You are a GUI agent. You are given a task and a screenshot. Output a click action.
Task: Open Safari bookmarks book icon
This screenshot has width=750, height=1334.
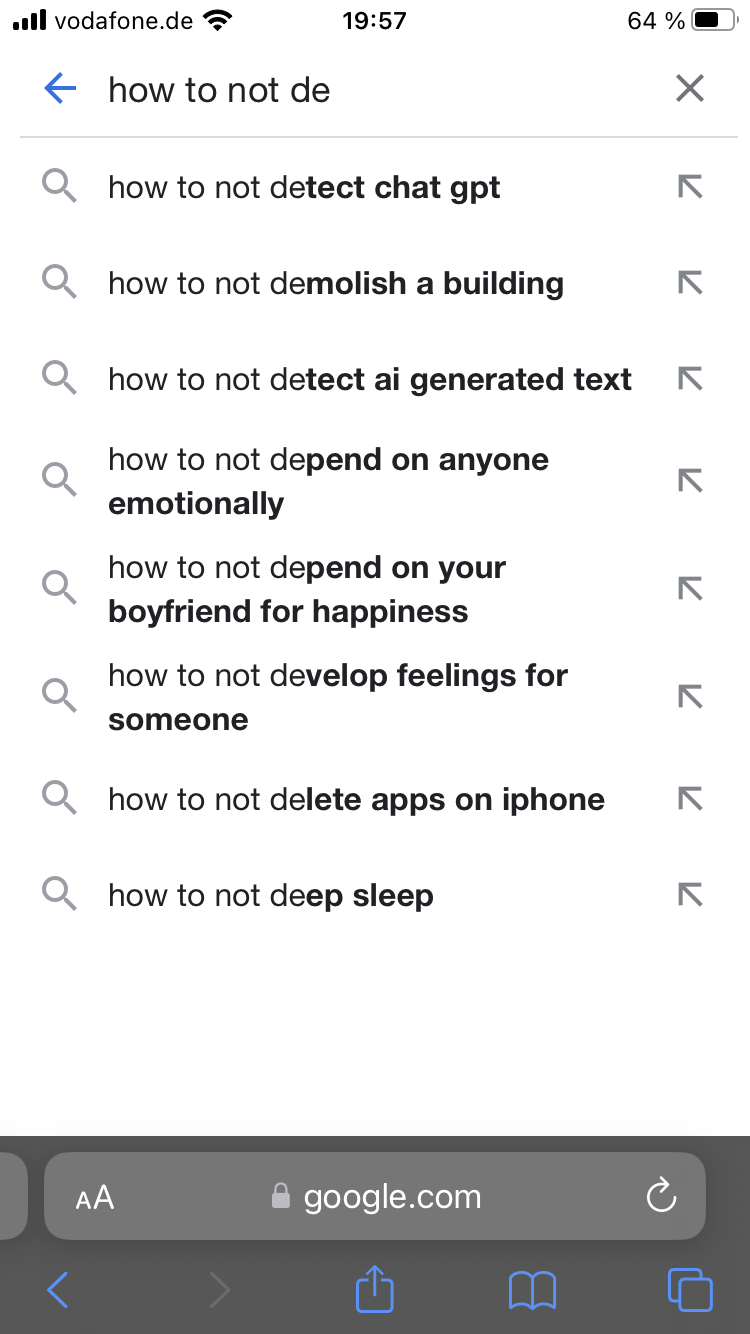(532, 1290)
